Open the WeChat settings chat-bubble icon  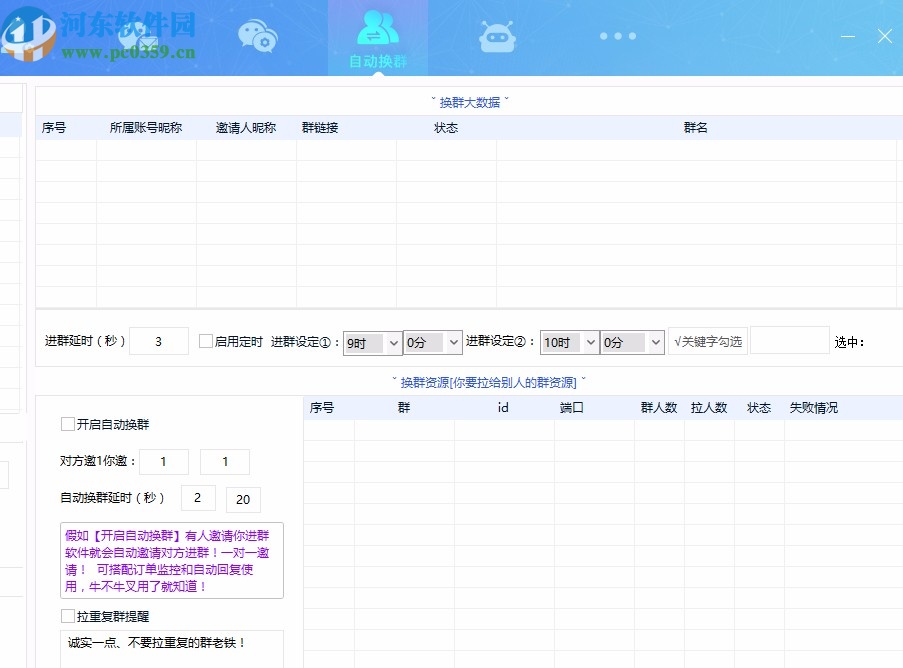pyautogui.click(x=257, y=36)
